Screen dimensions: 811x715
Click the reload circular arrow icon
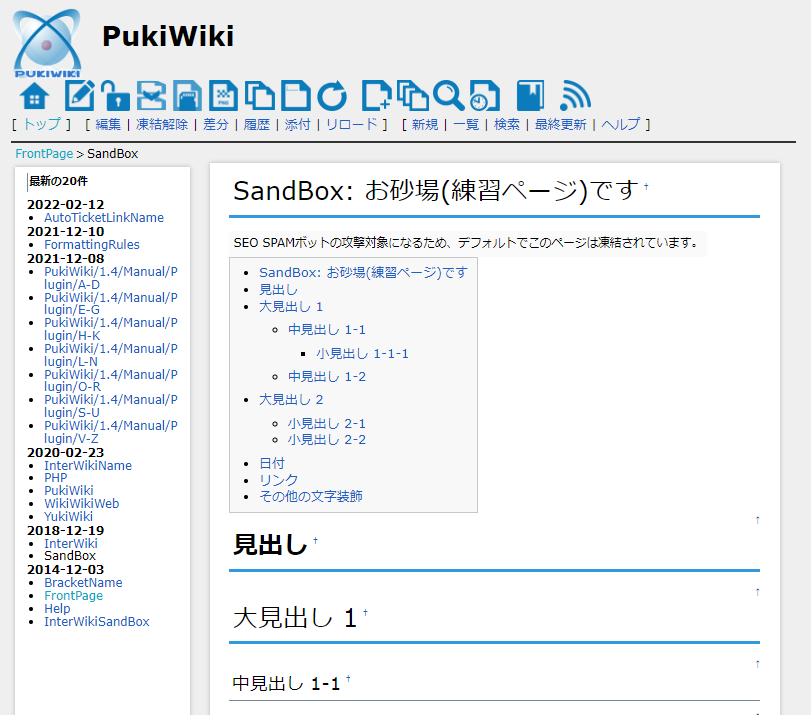pos(332,96)
